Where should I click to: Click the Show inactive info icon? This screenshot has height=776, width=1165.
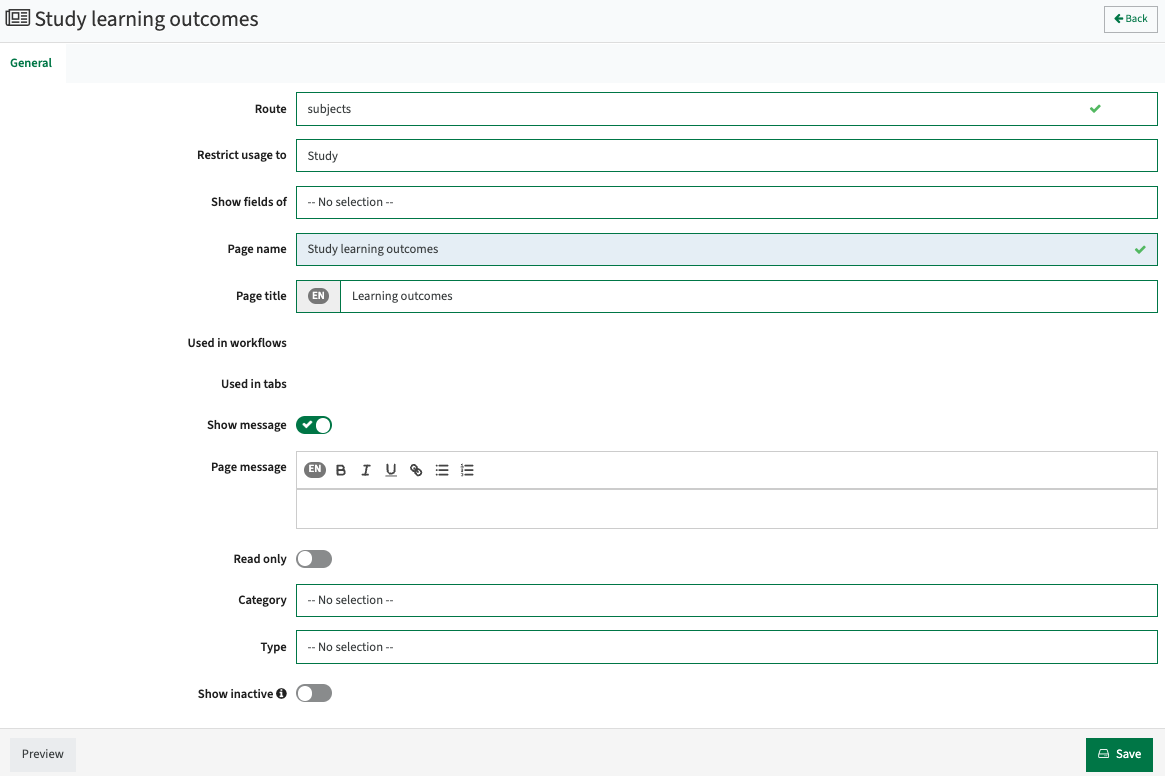[x=282, y=693]
